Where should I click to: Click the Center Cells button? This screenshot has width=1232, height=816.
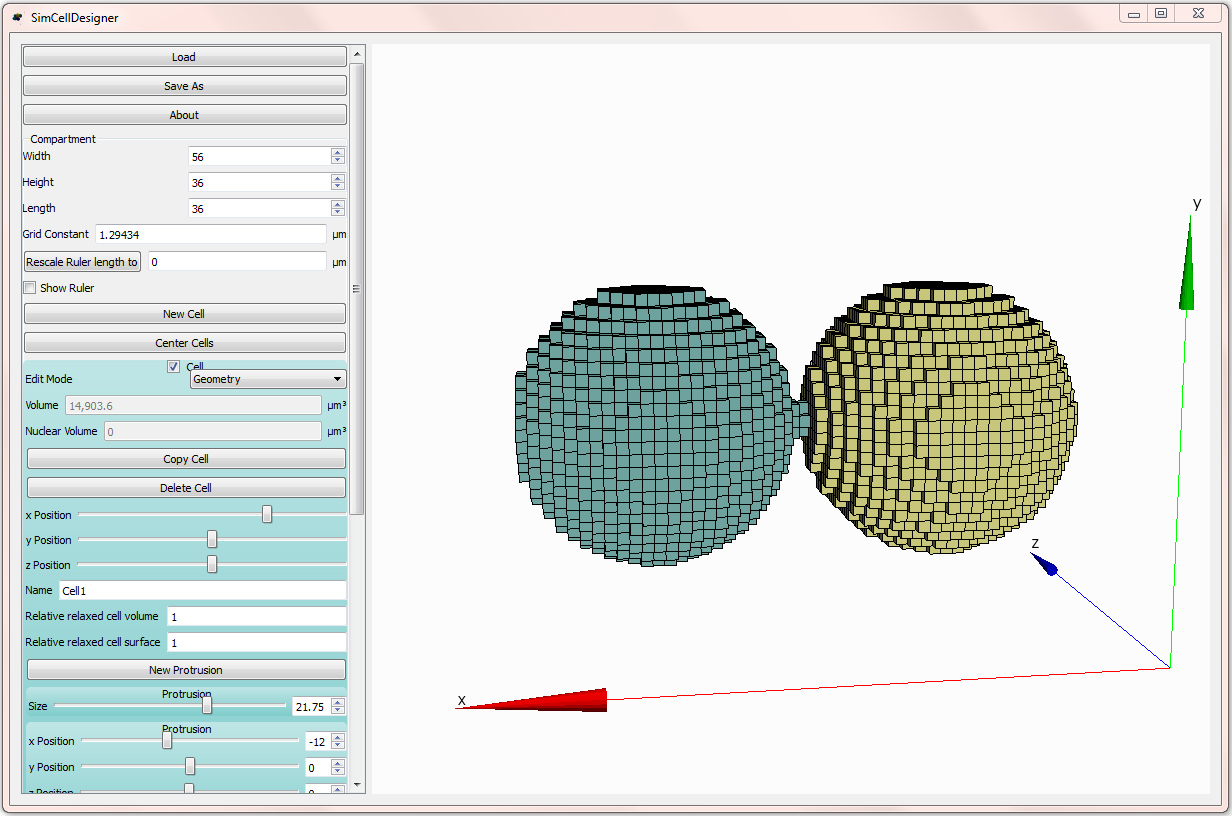184,343
